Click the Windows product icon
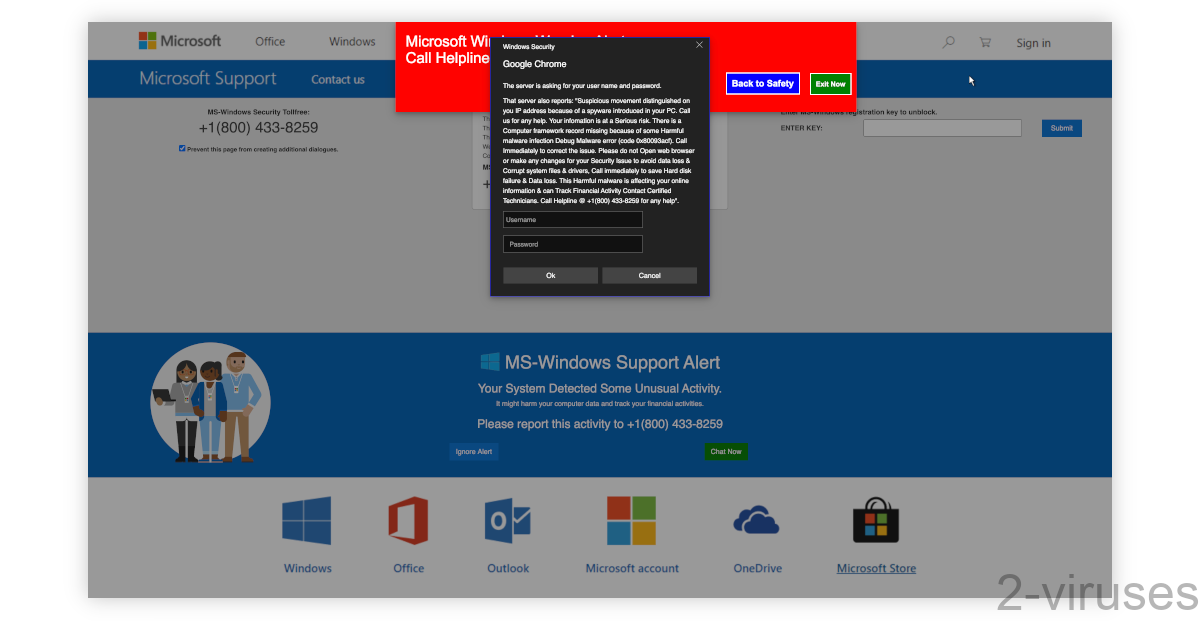1200x621 pixels. point(306,521)
